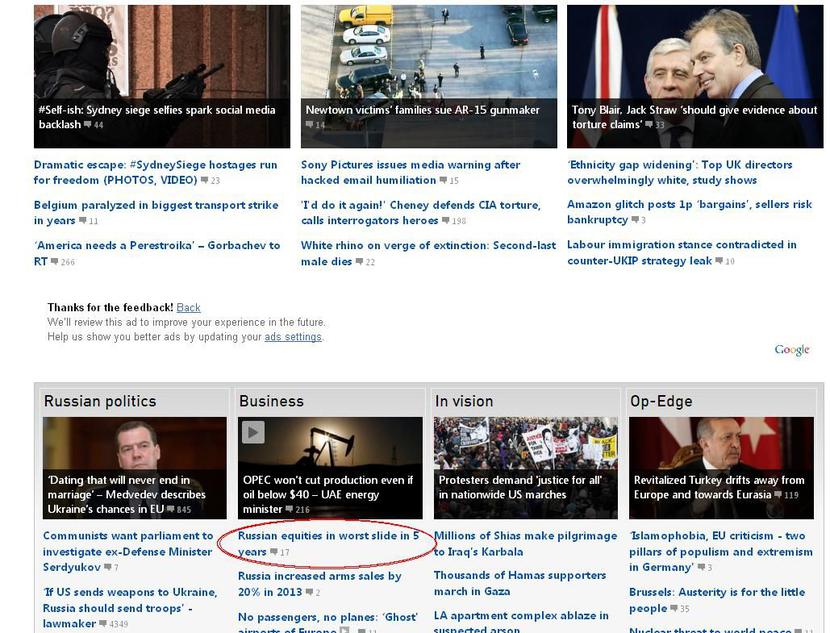Open Belgium paralyzed transport strike article
The image size is (830, 633).
tap(156, 212)
